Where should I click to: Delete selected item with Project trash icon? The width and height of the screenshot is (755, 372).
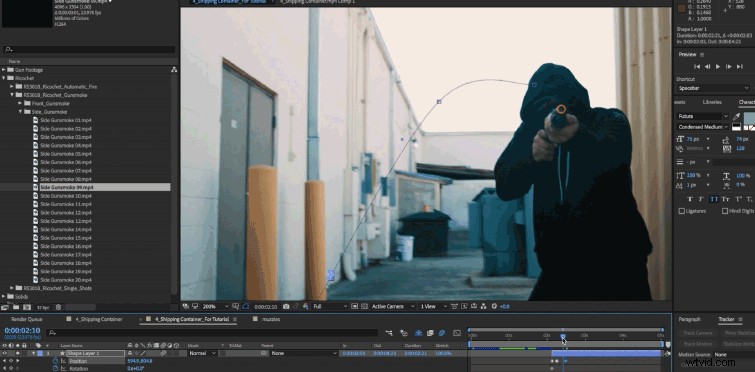pyautogui.click(x=58, y=307)
